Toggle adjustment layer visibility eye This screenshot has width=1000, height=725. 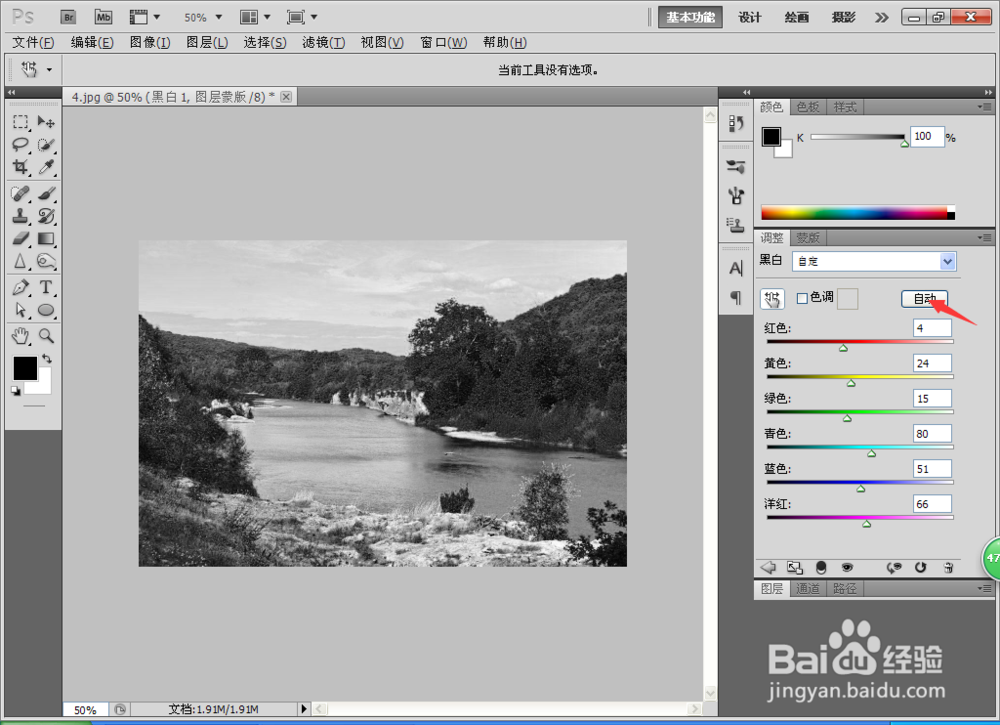(x=847, y=567)
